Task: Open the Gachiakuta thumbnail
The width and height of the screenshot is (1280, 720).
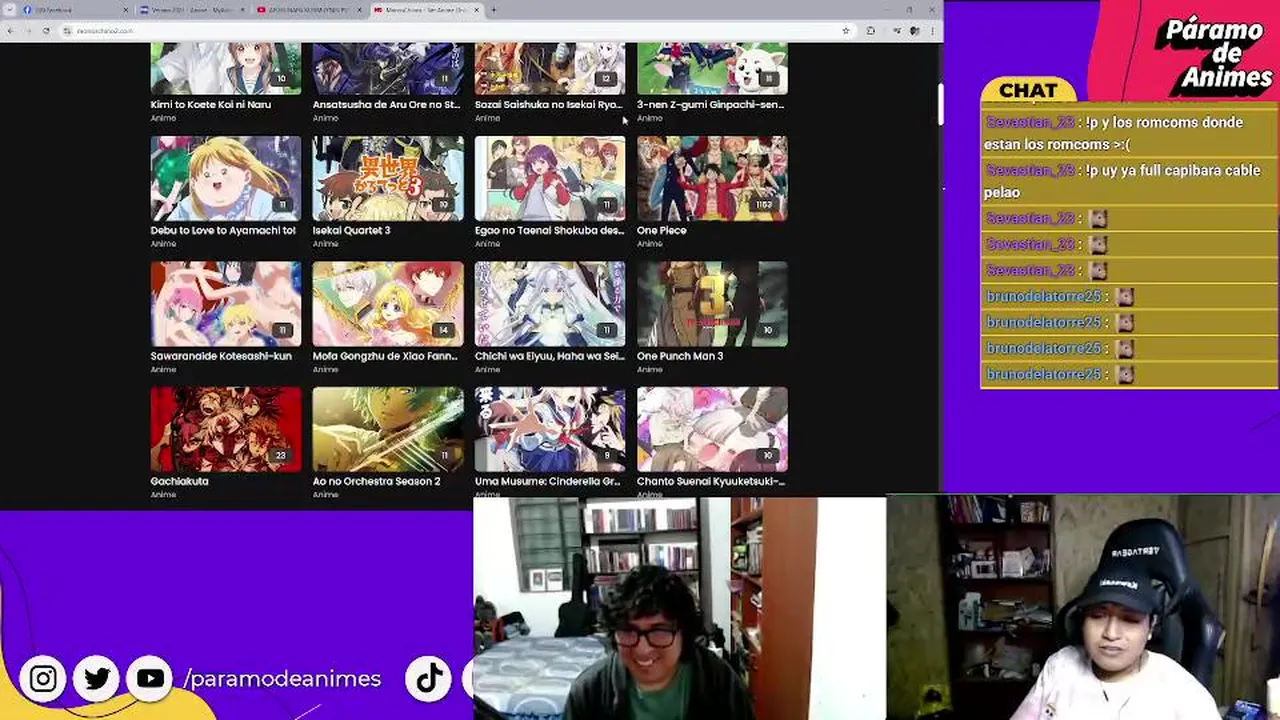Action: [226, 429]
